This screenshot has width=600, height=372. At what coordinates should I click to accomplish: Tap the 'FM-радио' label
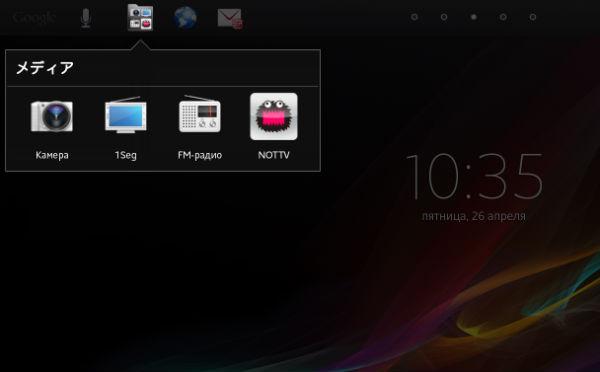[x=200, y=155]
